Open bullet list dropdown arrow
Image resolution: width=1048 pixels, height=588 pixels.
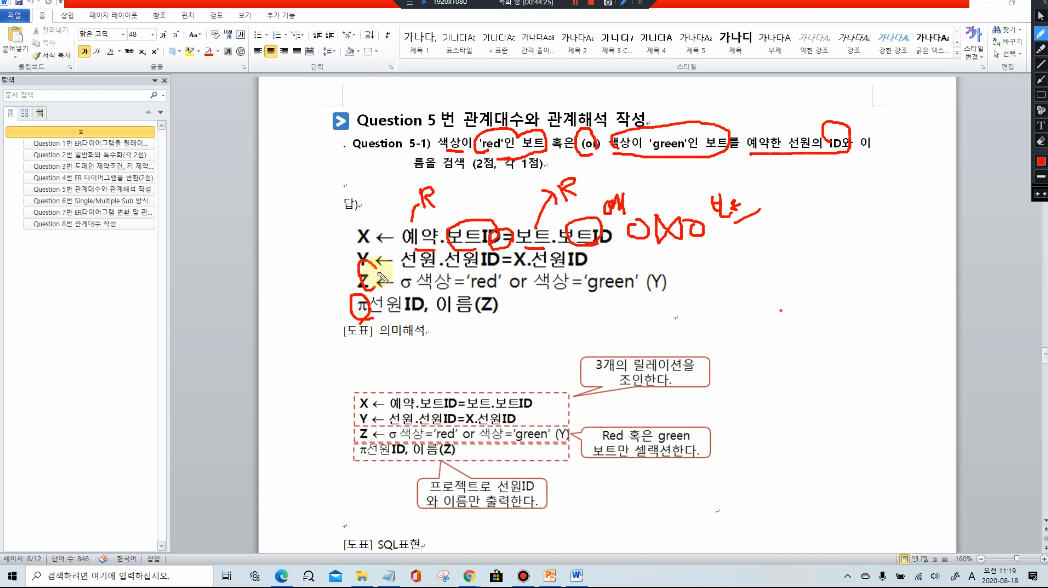click(267, 35)
